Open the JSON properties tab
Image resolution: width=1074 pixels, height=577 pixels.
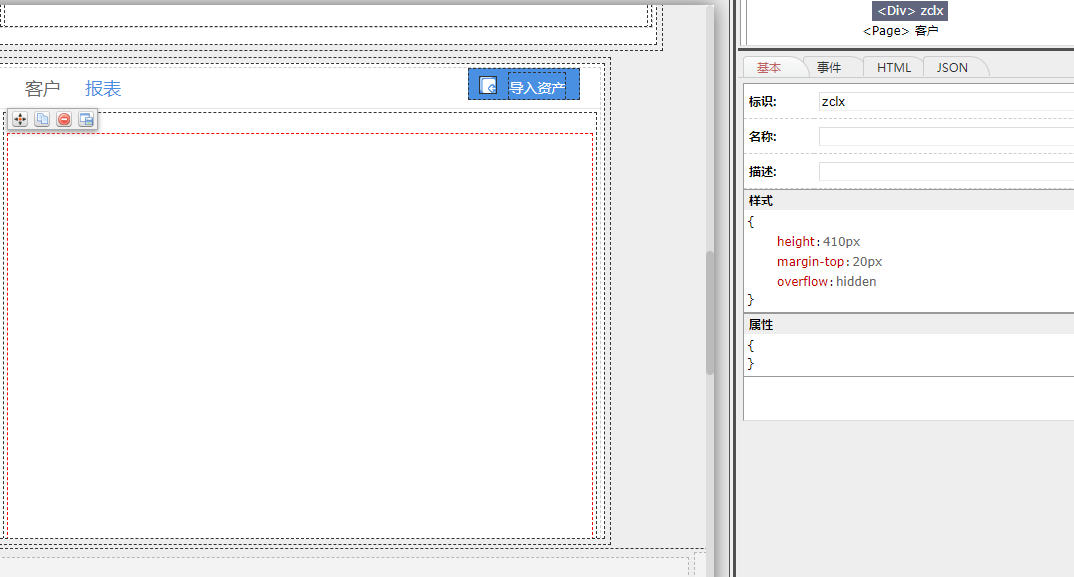[x=952, y=67]
